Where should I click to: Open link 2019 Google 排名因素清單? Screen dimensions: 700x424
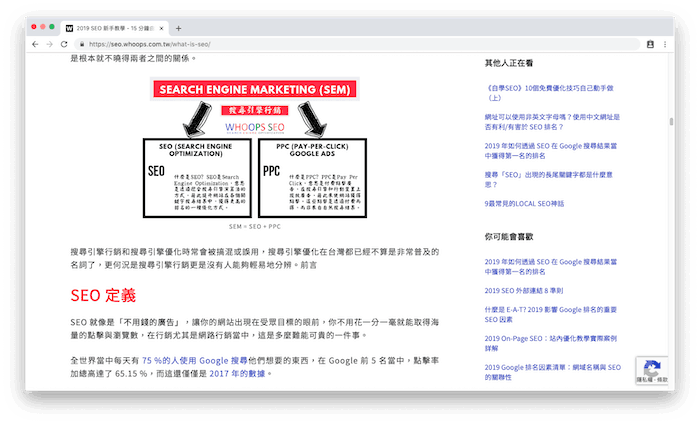[553, 372]
